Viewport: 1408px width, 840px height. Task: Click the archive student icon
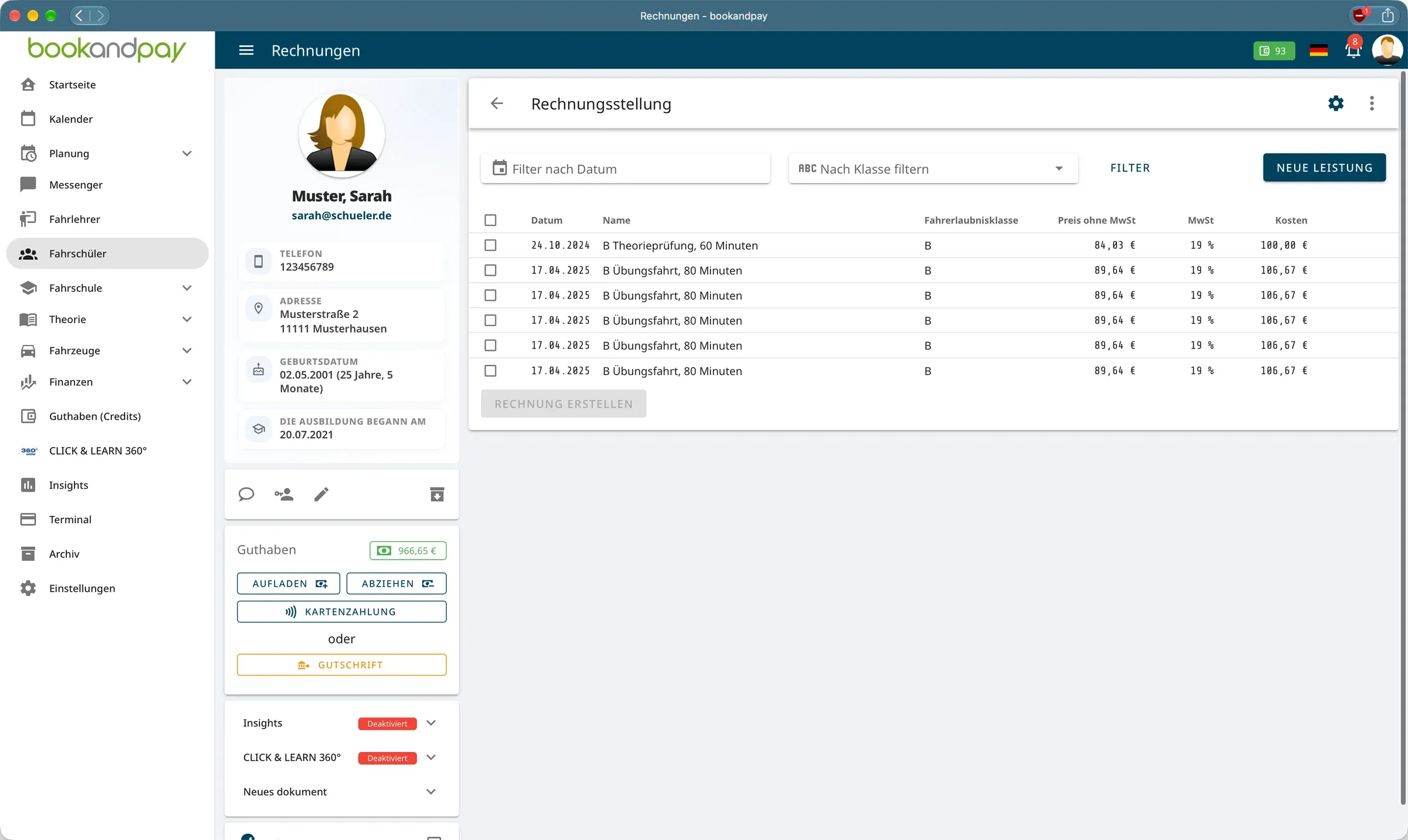pos(437,494)
